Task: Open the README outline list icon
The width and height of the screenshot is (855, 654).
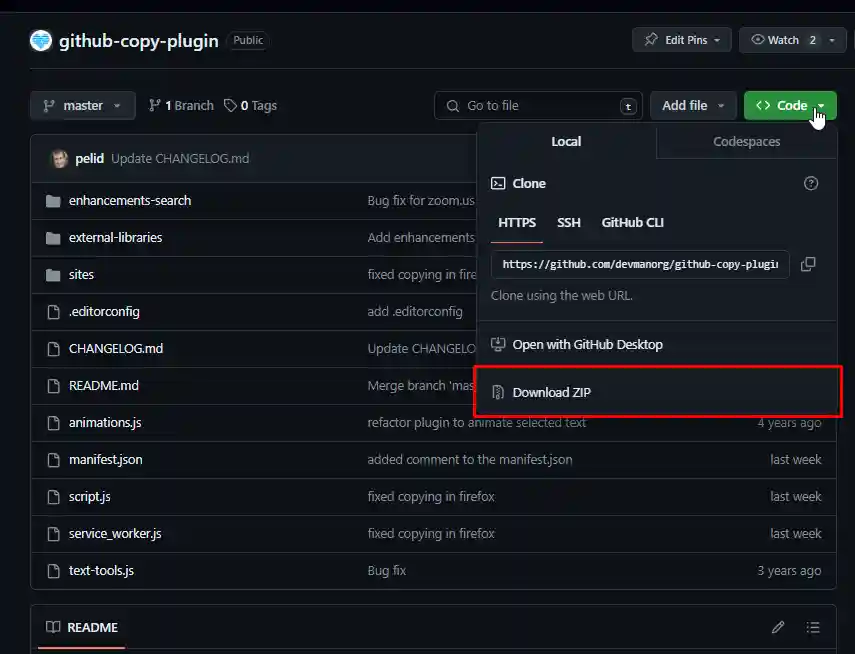Action: pos(813,627)
